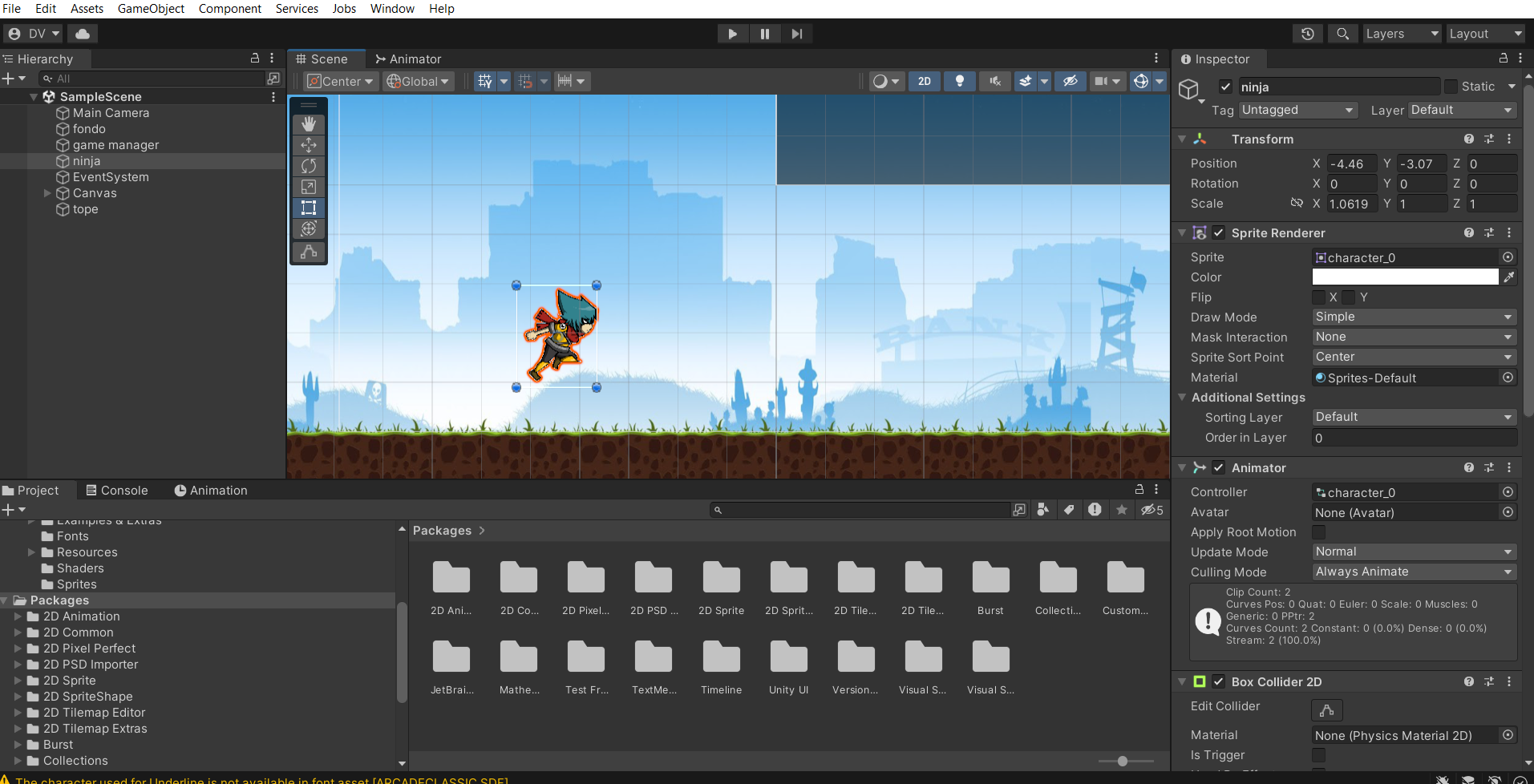This screenshot has height=784, width=1534.
Task: Enable Static checkbox
Action: 1451,87
